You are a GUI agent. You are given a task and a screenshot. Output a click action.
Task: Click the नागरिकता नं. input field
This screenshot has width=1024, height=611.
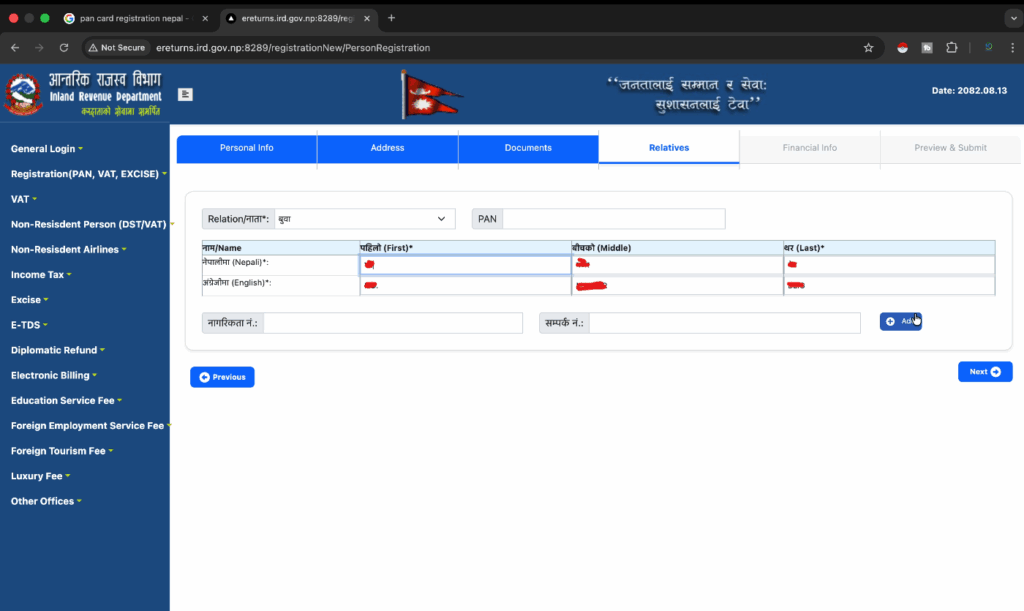coord(392,323)
